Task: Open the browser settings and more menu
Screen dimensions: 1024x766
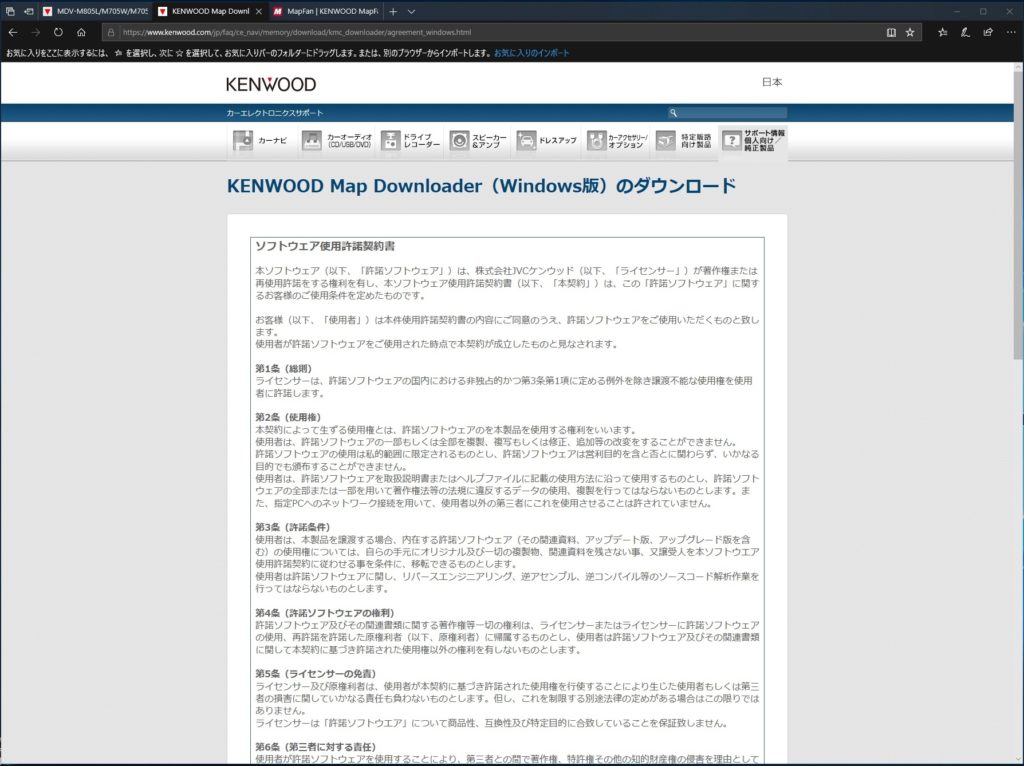Action: [1010, 32]
